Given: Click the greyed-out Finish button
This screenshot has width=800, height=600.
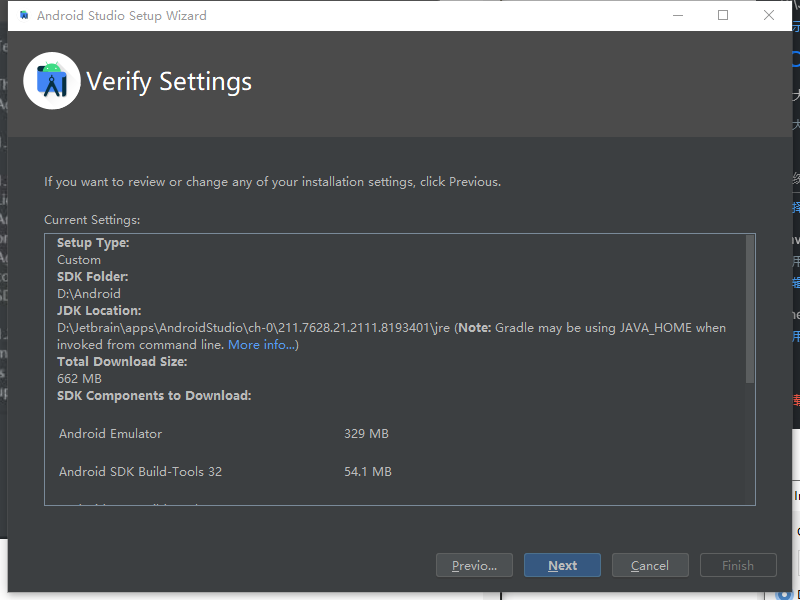Looking at the screenshot, I should [738, 565].
